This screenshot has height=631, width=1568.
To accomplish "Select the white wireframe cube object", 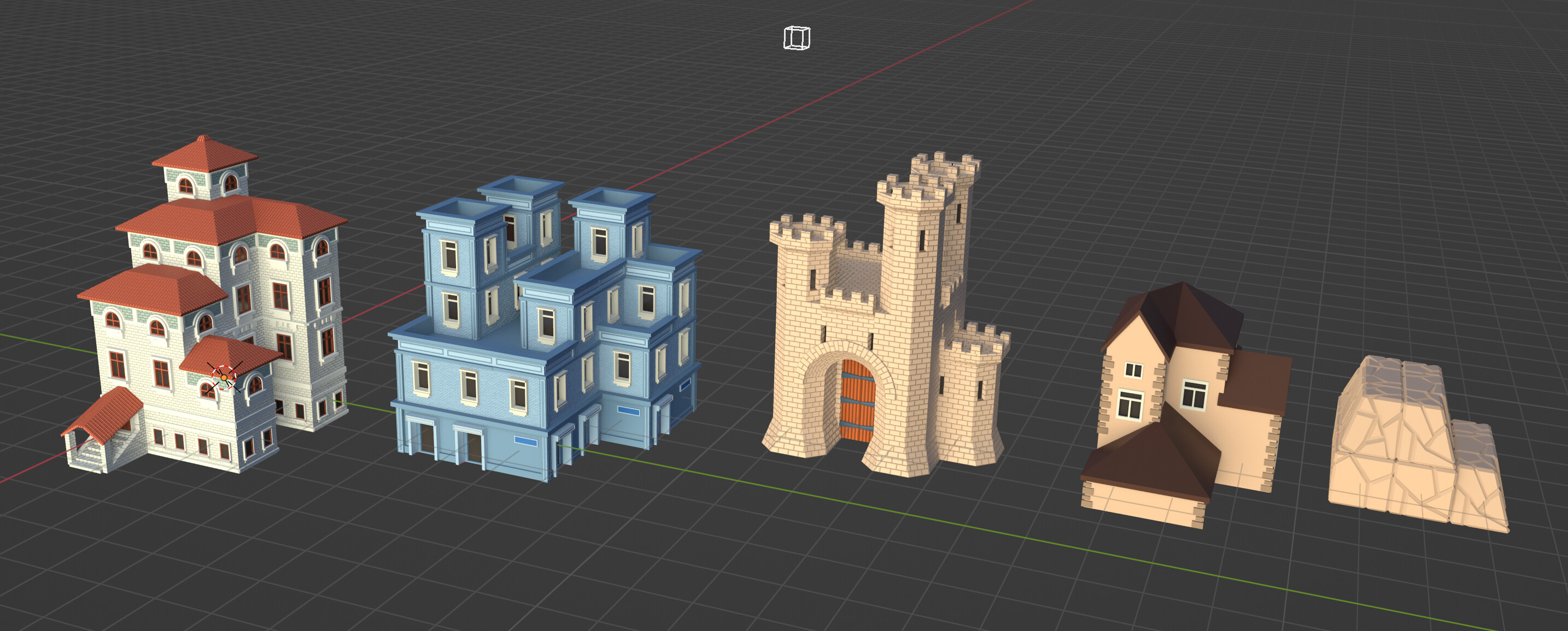I will click(x=797, y=38).
